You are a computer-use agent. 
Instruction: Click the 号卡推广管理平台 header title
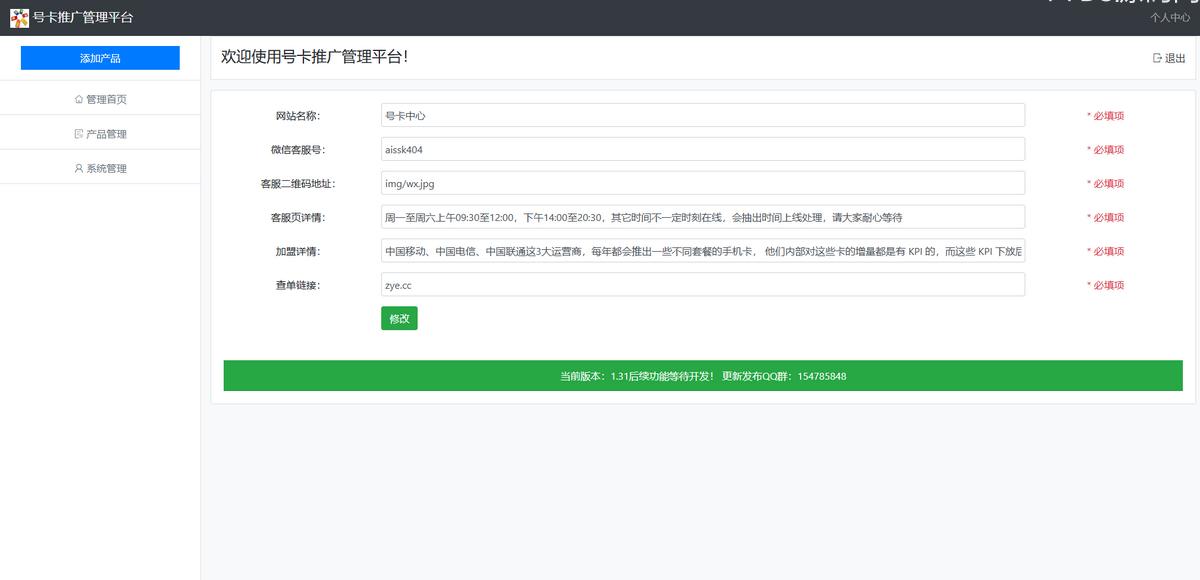pyautogui.click(x=83, y=18)
